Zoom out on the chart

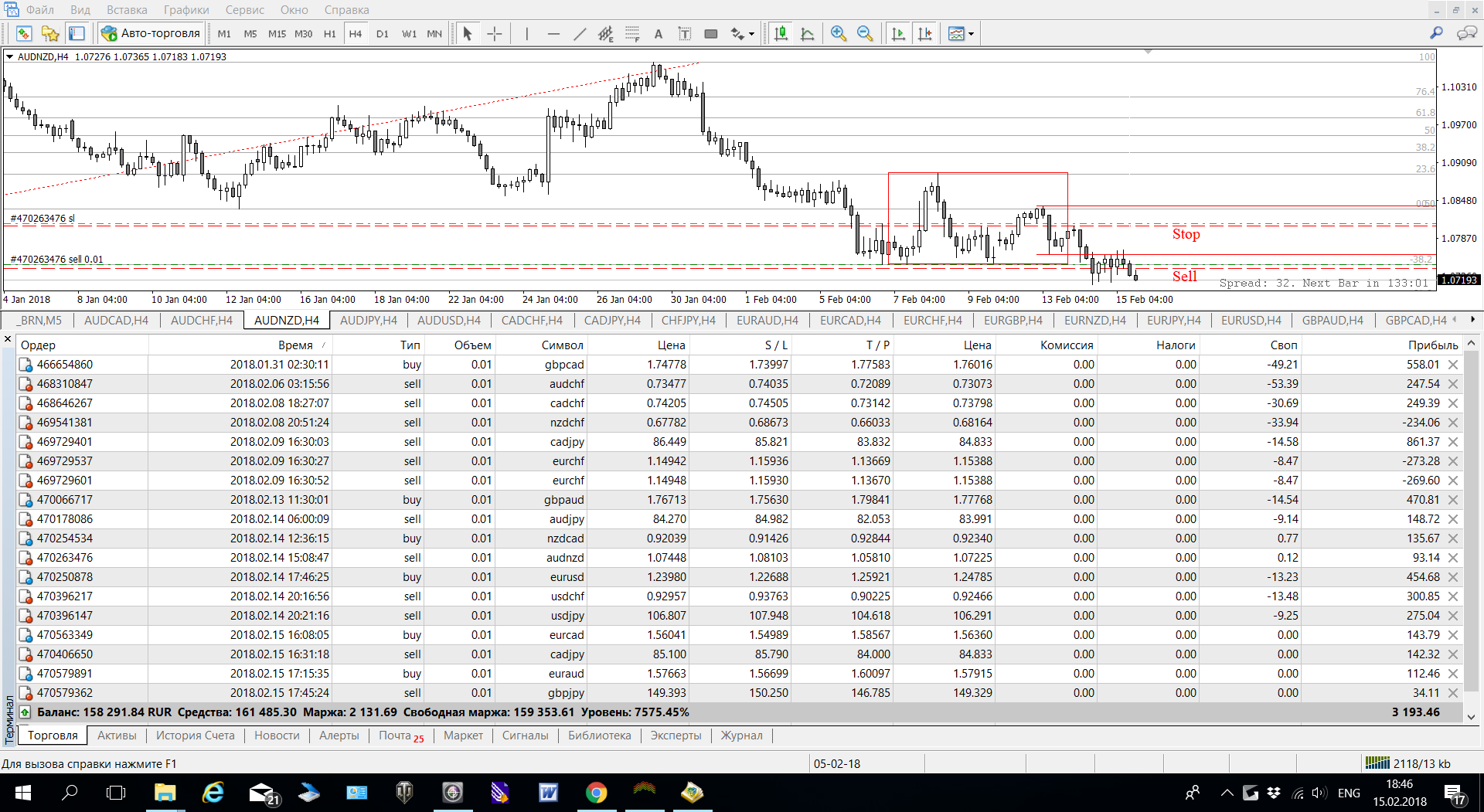[865, 33]
